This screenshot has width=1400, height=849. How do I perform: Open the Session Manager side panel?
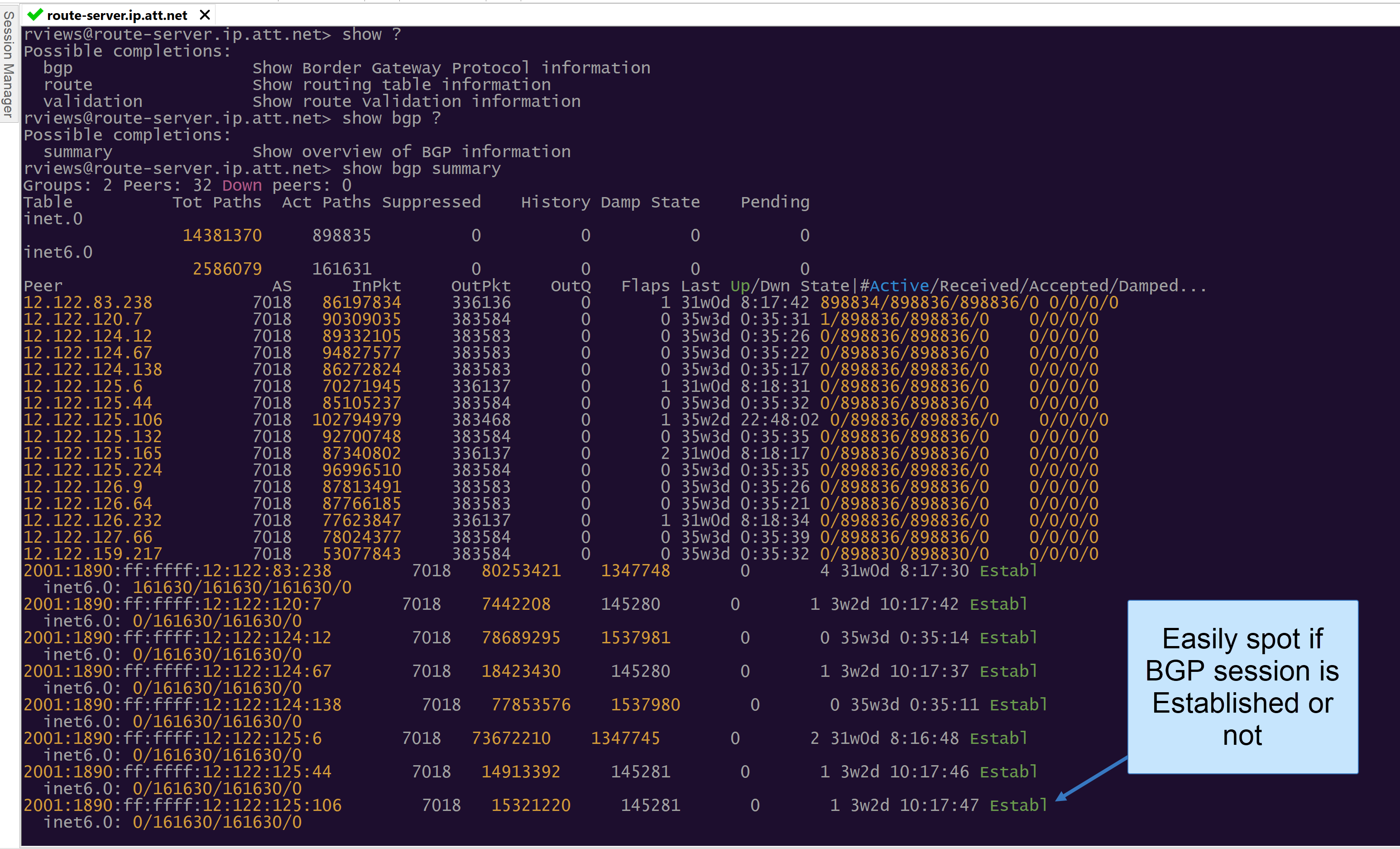8,64
